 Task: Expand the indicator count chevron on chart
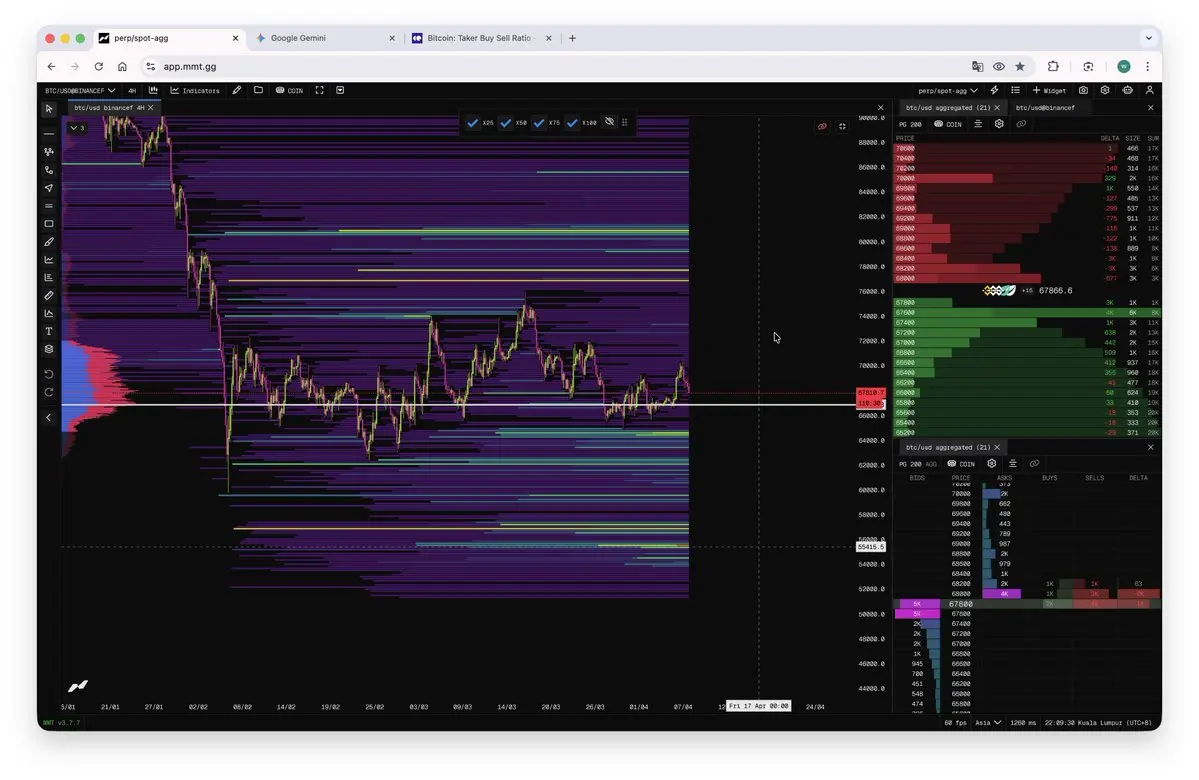click(x=76, y=128)
